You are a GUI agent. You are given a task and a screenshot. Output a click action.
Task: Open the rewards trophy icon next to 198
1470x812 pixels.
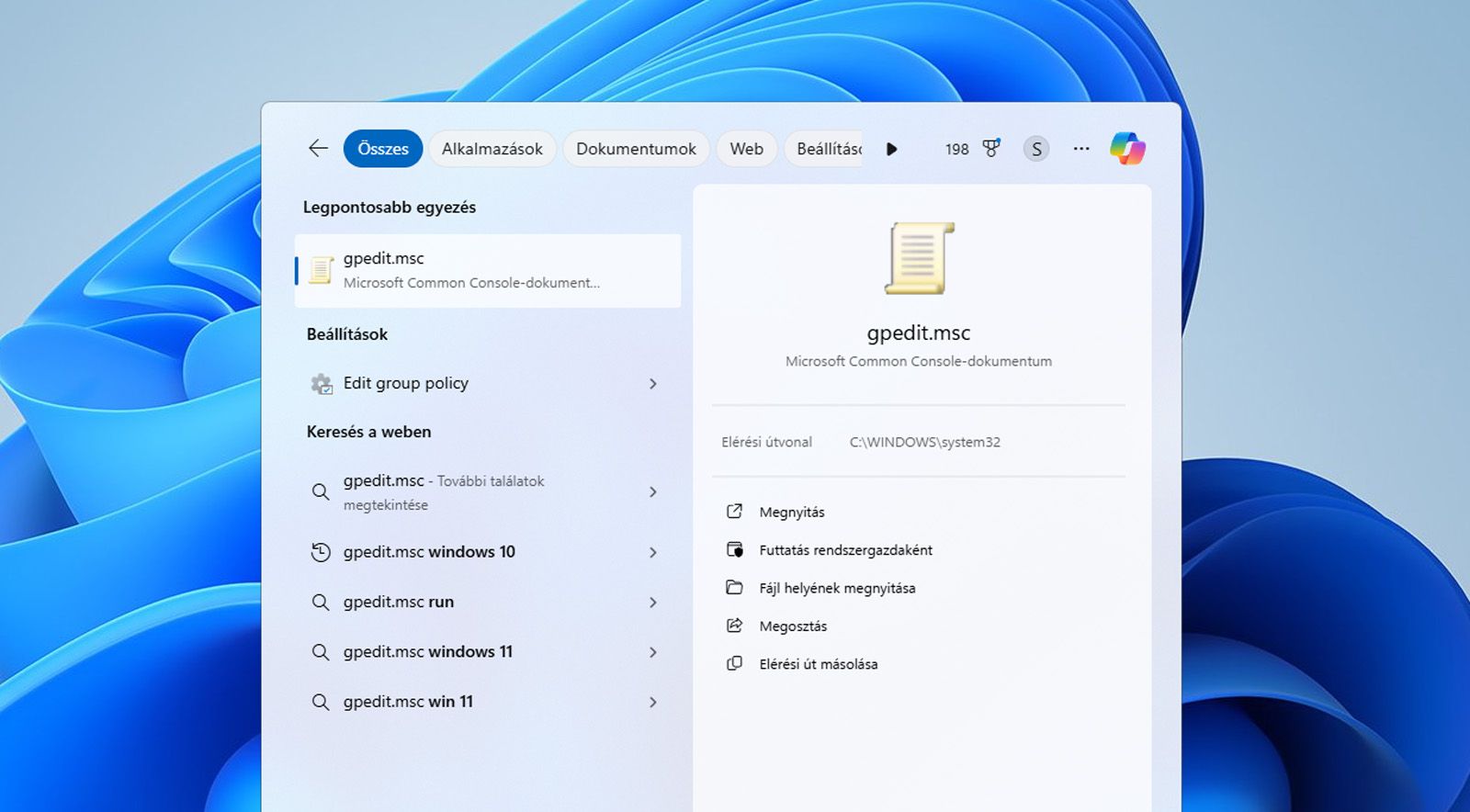(991, 148)
